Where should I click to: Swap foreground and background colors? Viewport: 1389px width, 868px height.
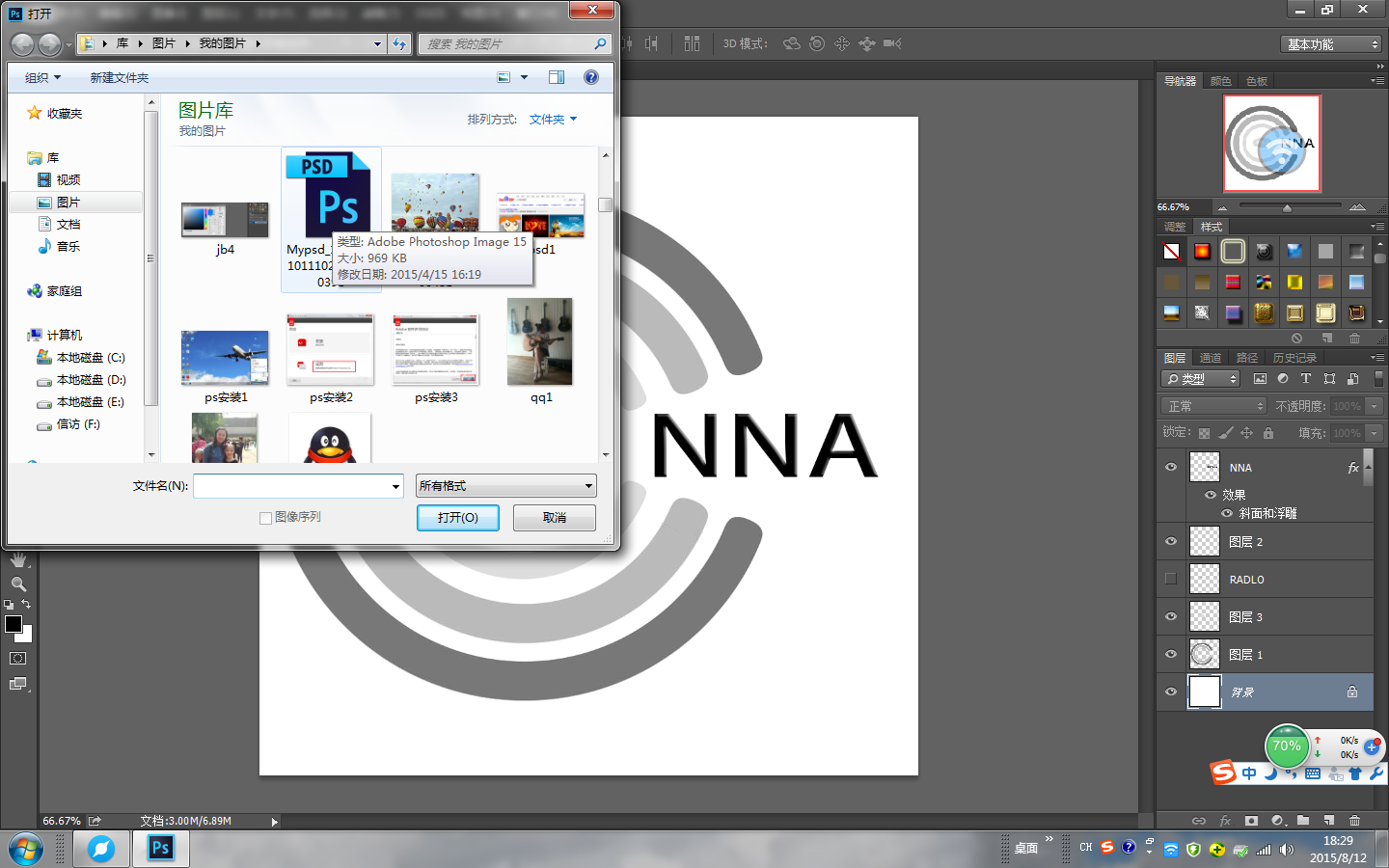click(26, 605)
